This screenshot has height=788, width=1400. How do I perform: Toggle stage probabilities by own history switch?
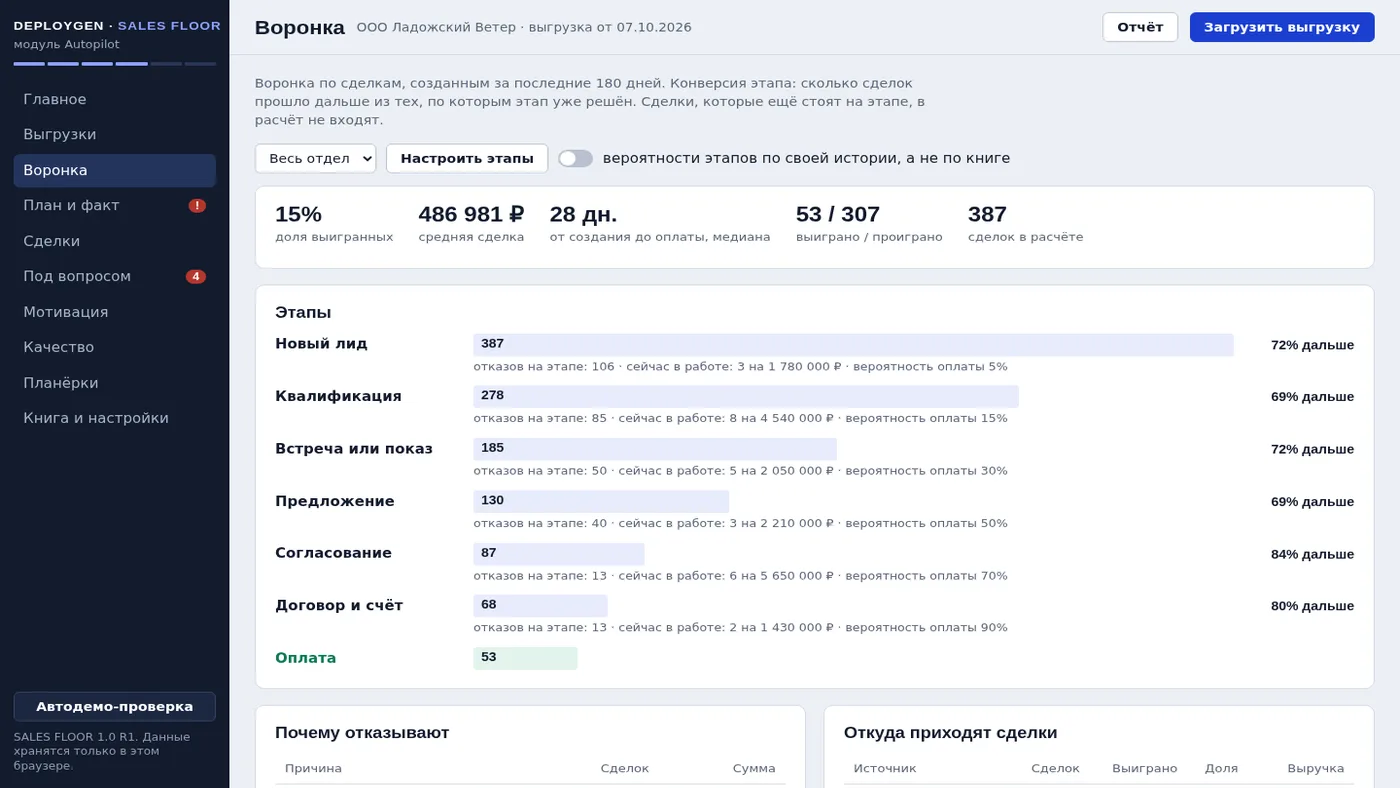pos(575,158)
